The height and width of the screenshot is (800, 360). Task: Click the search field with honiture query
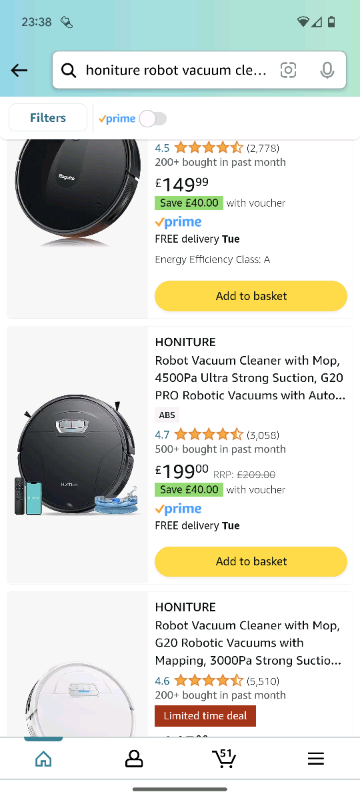[x=199, y=70]
